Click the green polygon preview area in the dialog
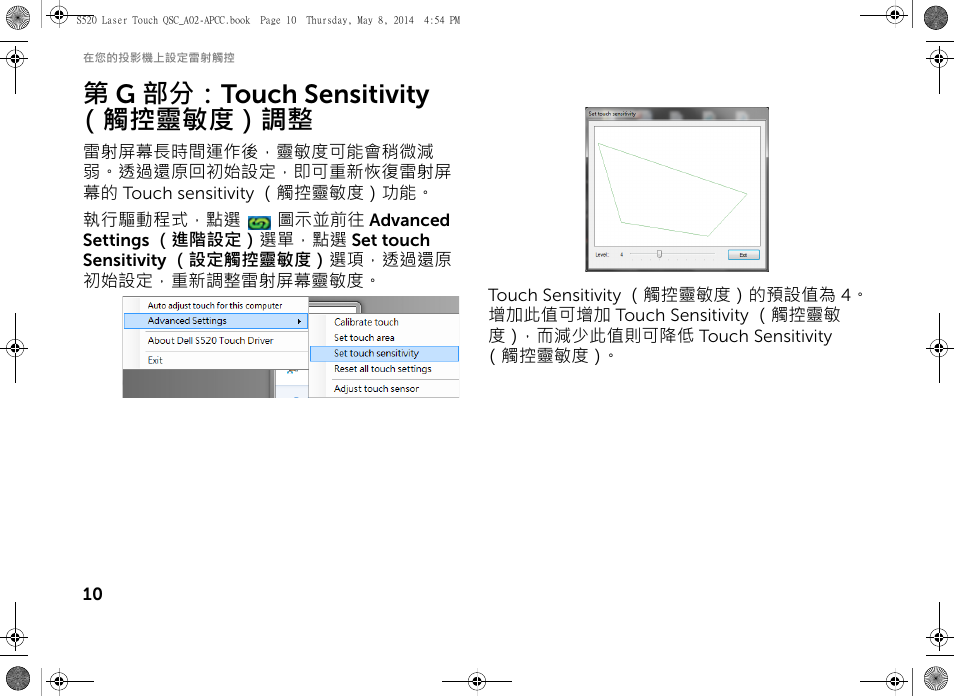The width and height of the screenshot is (954, 697). [x=677, y=186]
